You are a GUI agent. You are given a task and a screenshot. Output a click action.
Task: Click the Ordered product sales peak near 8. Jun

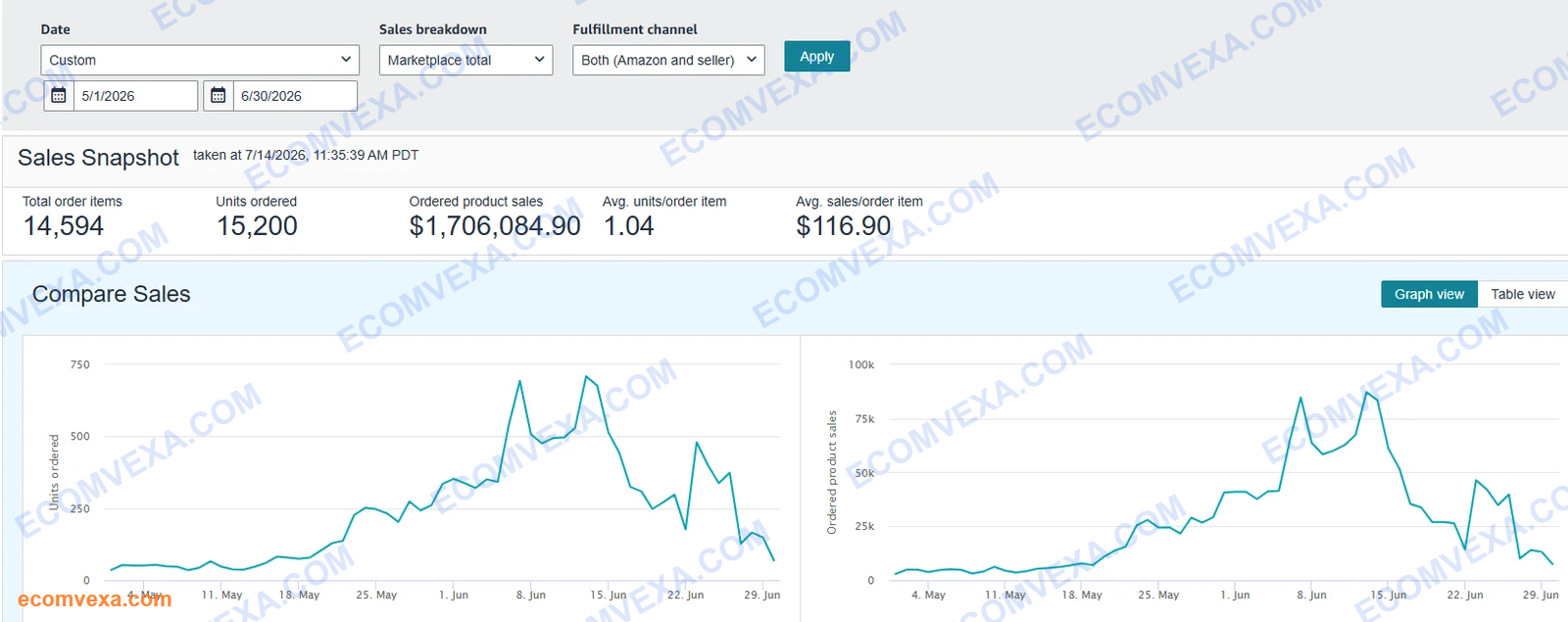(x=1300, y=398)
